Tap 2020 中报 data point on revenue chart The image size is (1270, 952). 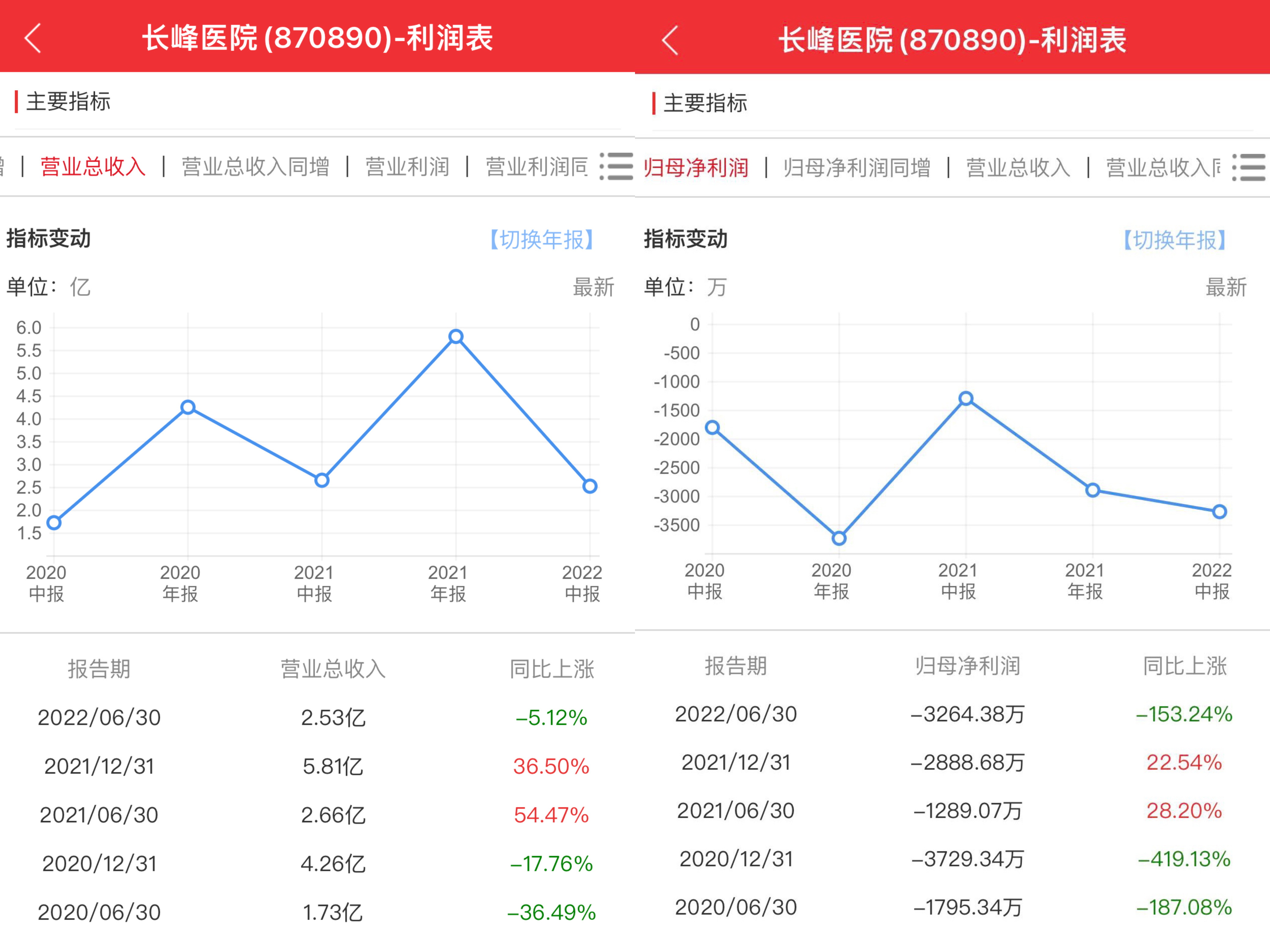[54, 523]
